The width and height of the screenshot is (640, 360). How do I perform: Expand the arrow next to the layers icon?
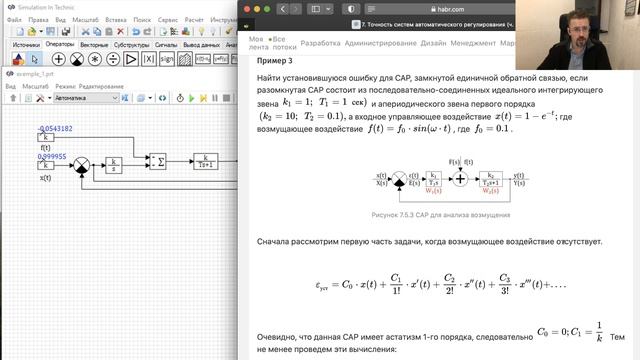tap(150, 98)
